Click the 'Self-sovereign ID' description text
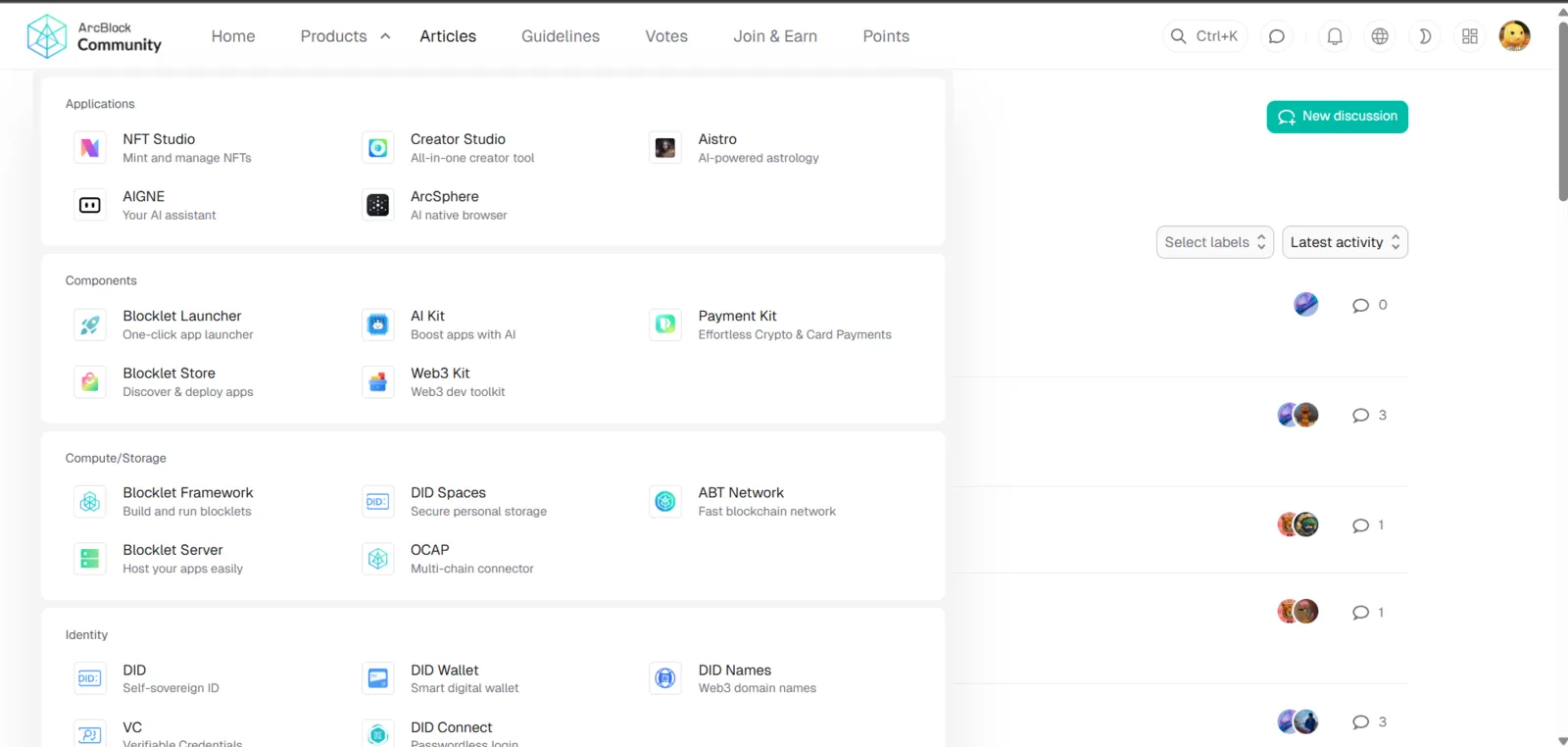1568x747 pixels. (x=171, y=688)
